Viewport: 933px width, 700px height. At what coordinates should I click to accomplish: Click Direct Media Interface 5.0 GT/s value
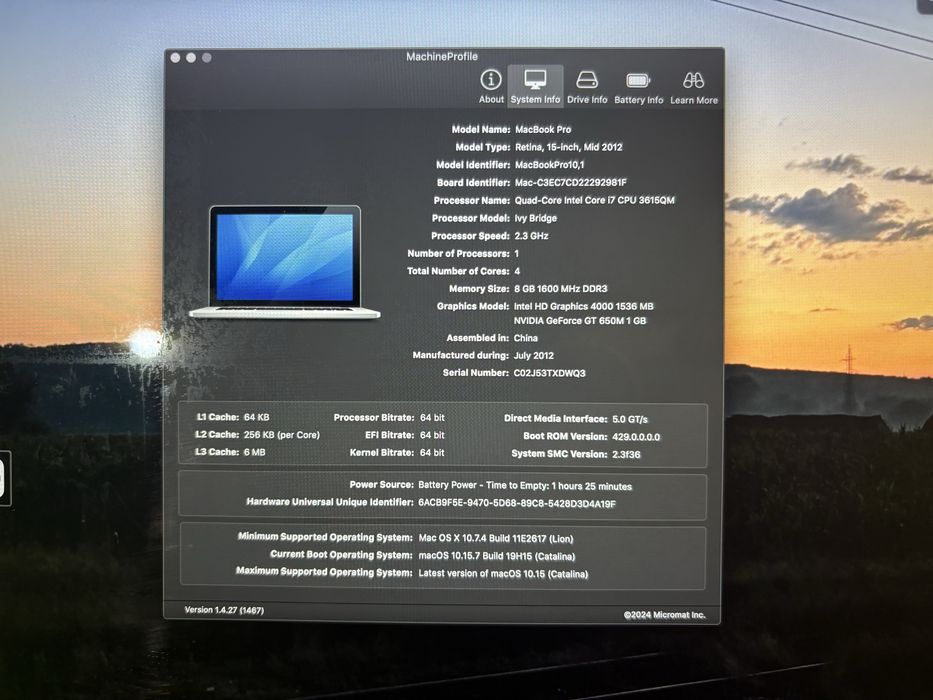pyautogui.click(x=630, y=419)
